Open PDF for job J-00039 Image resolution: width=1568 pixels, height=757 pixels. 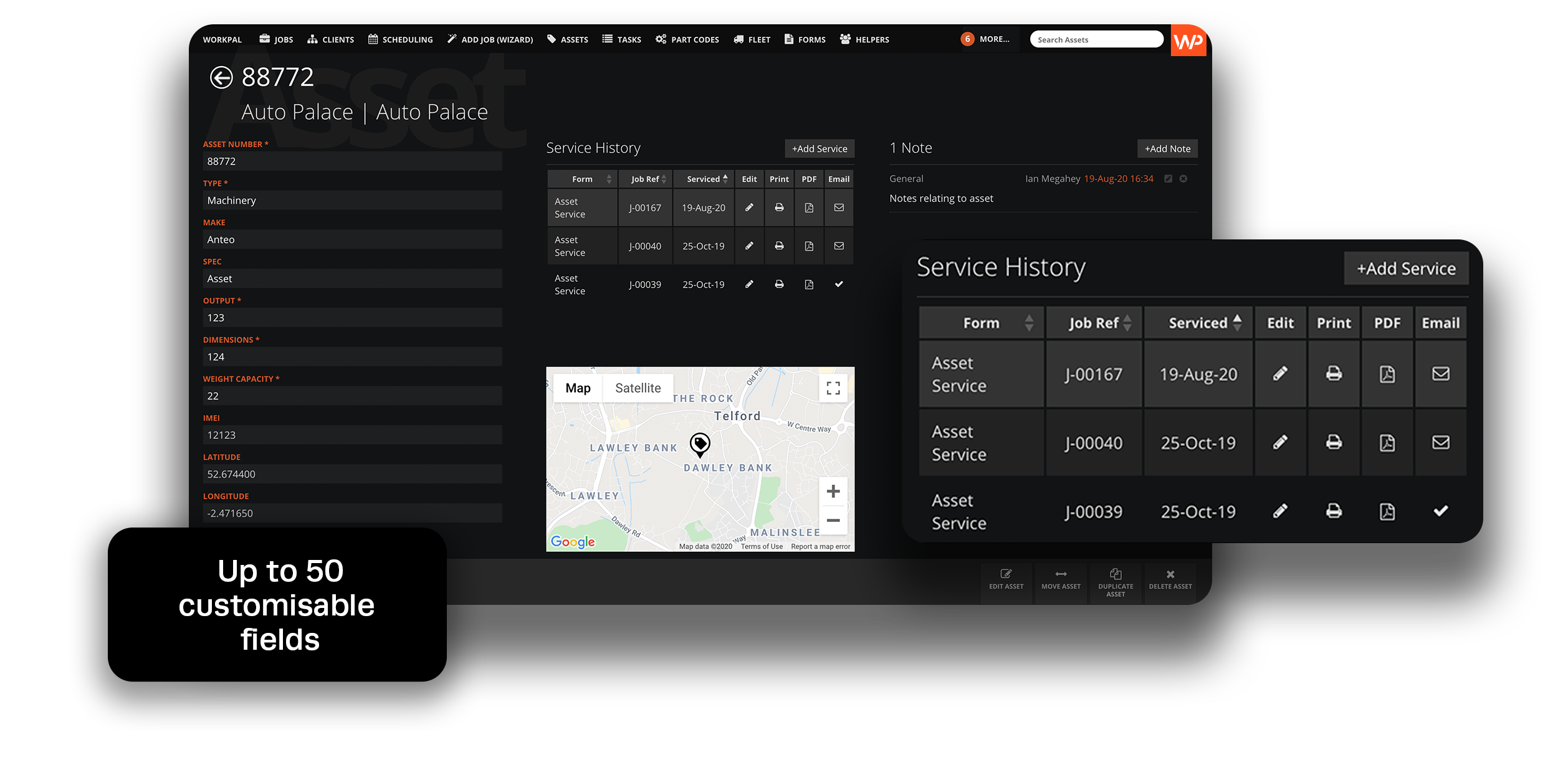tap(809, 285)
